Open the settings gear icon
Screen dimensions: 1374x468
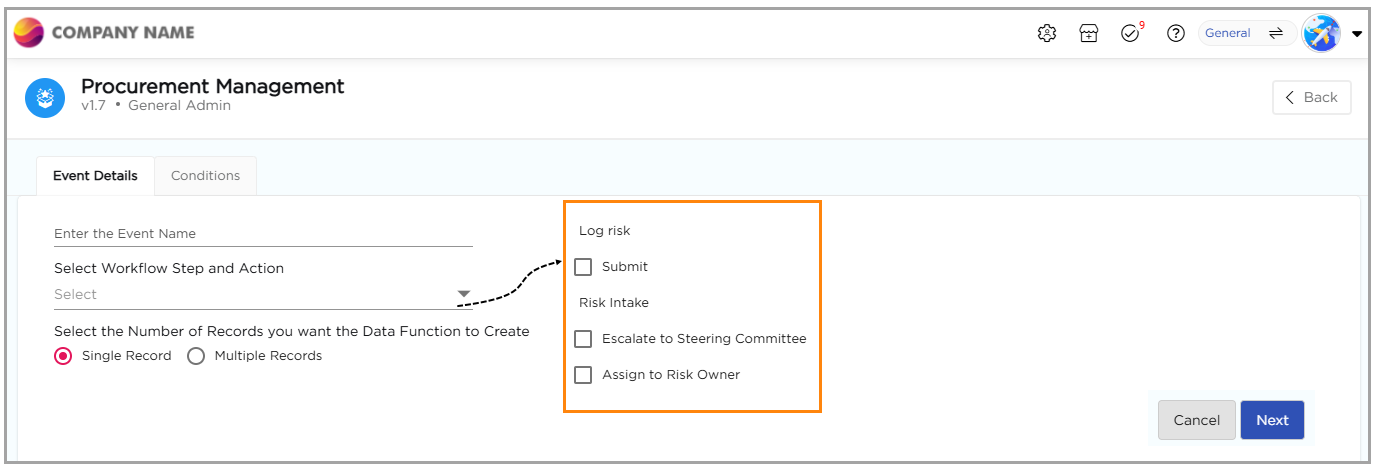[1047, 33]
